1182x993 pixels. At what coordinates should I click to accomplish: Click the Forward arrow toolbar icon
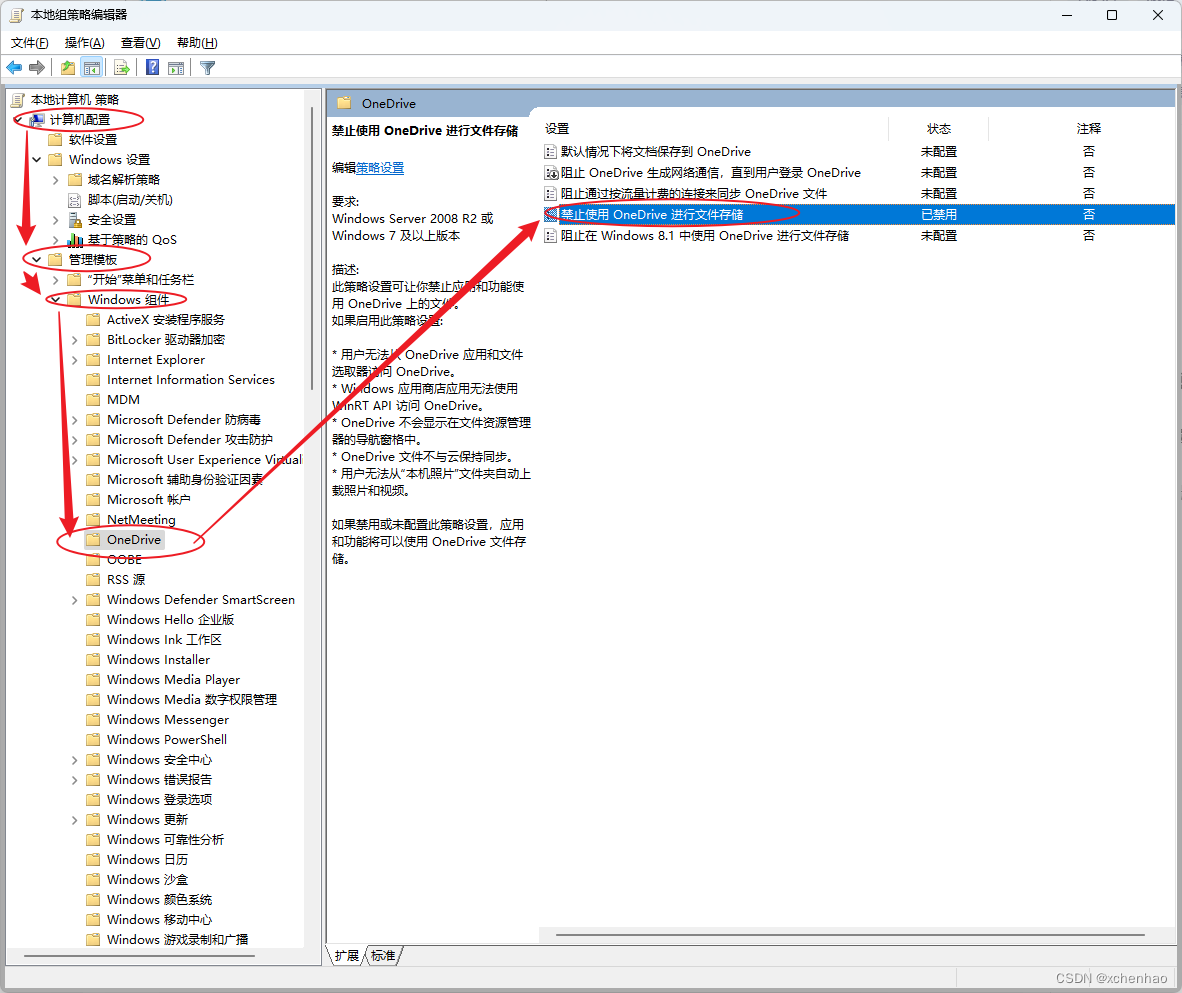36,68
